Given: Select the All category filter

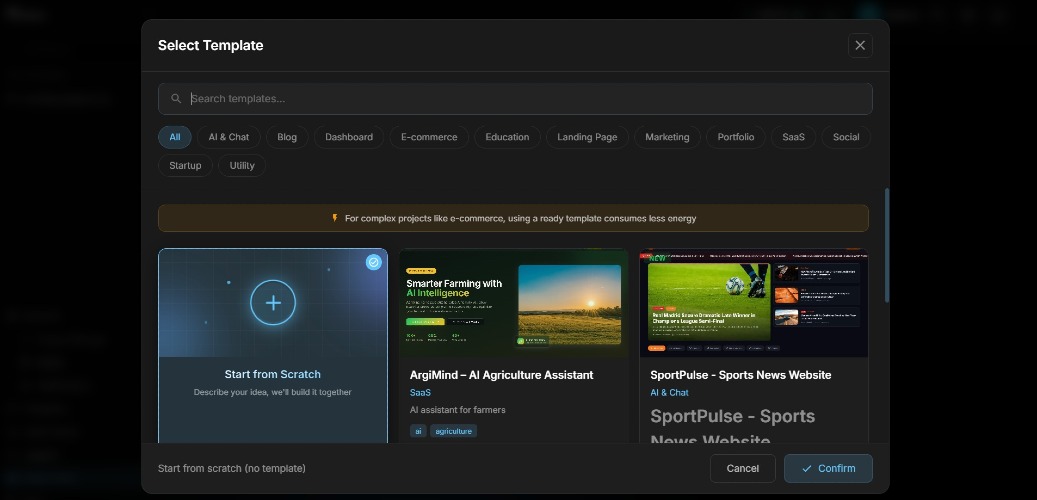Looking at the screenshot, I should coord(175,137).
